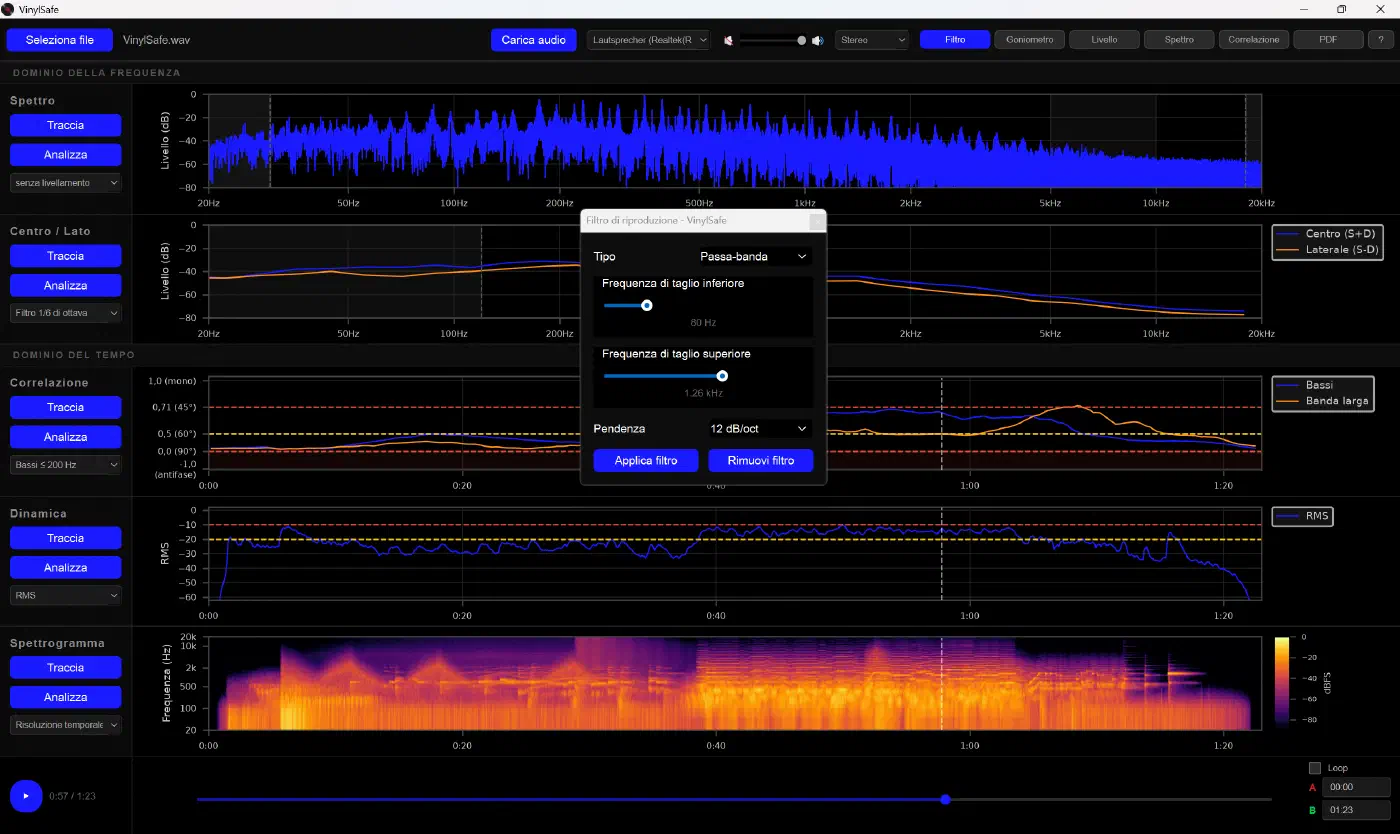This screenshot has width=1400, height=834.
Task: Click the Banda larga legend entry
Action: [x=1321, y=400]
